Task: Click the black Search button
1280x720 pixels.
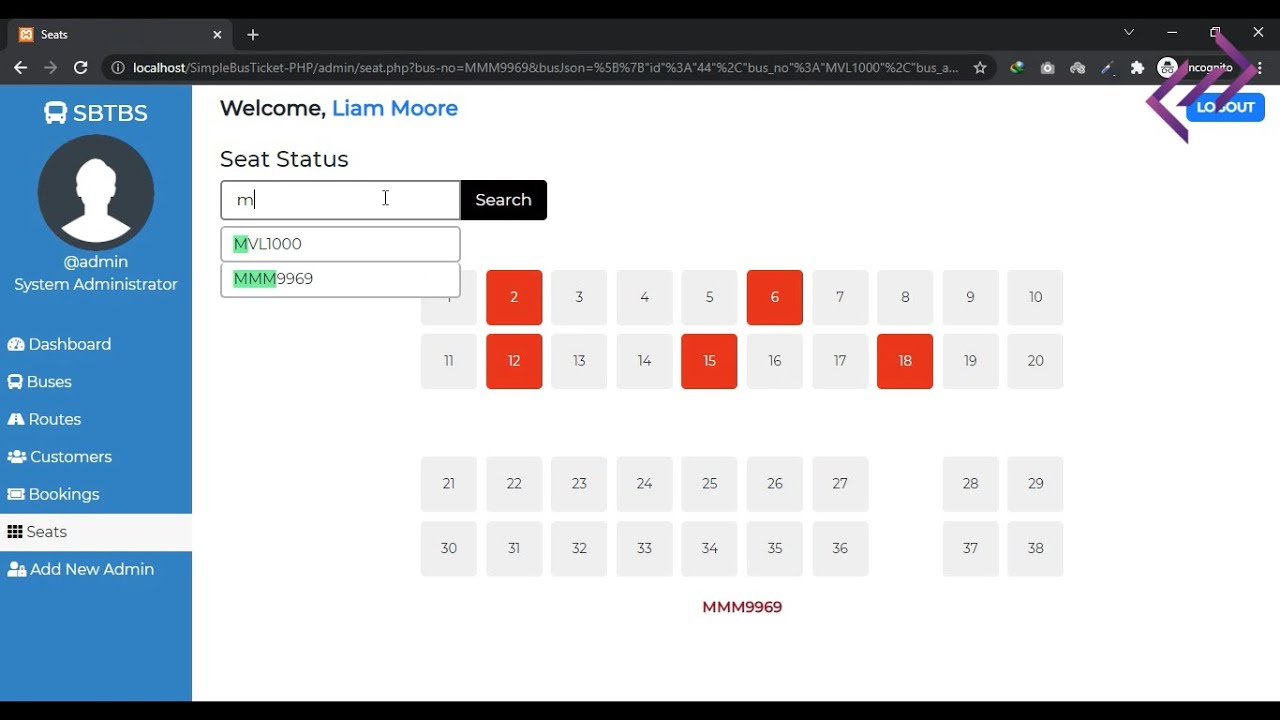Action: point(503,200)
